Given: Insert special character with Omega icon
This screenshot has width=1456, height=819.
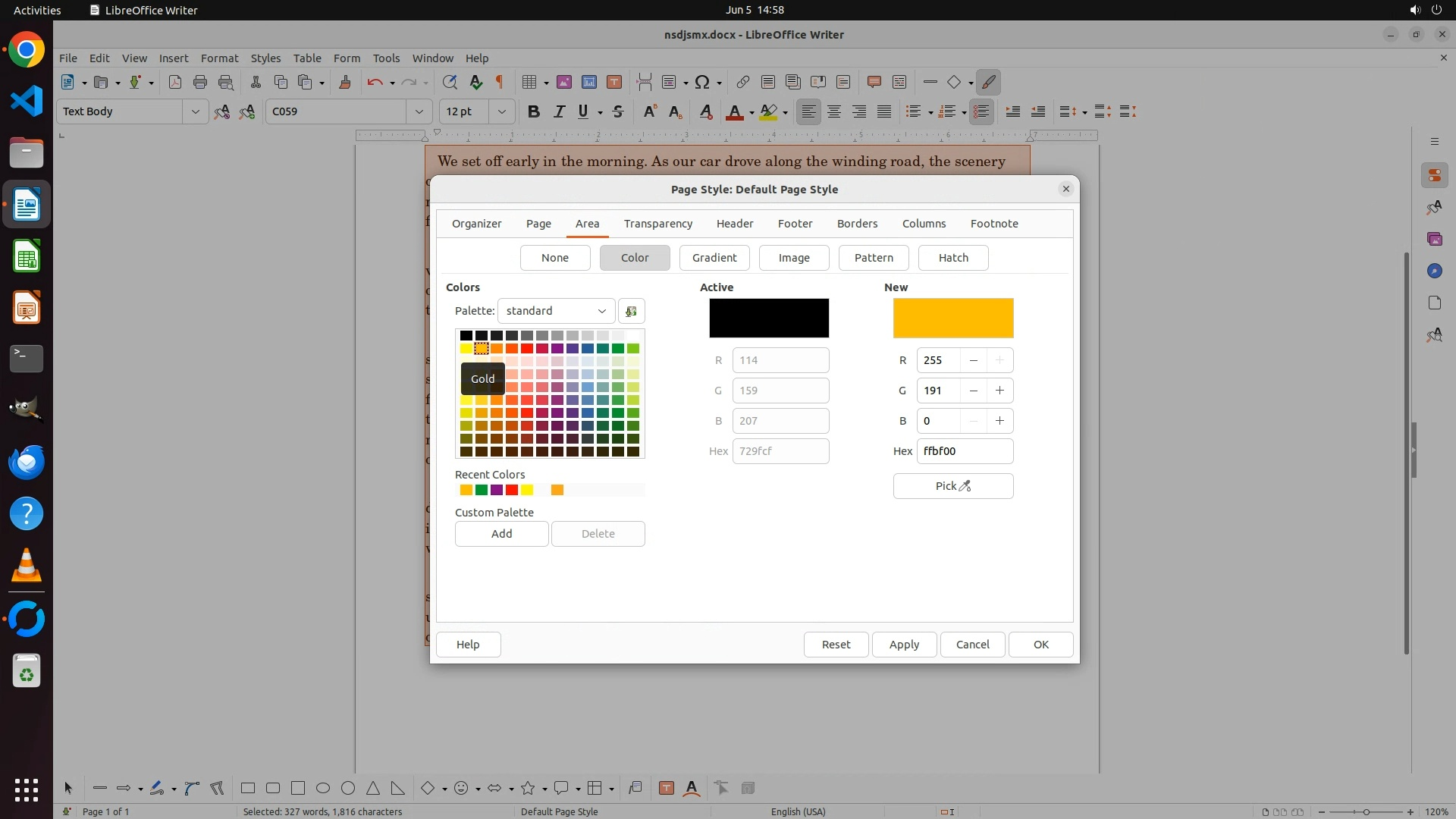Looking at the screenshot, I should tap(702, 82).
